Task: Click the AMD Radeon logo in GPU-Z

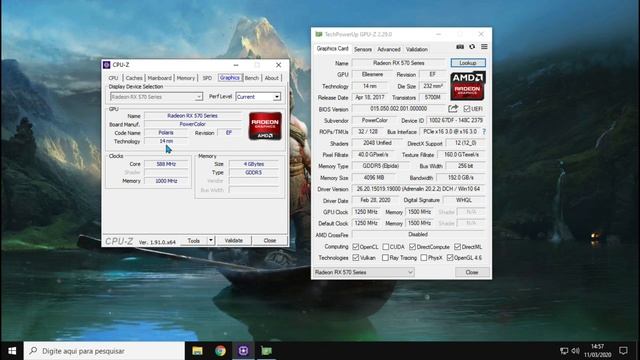Action: (467, 86)
